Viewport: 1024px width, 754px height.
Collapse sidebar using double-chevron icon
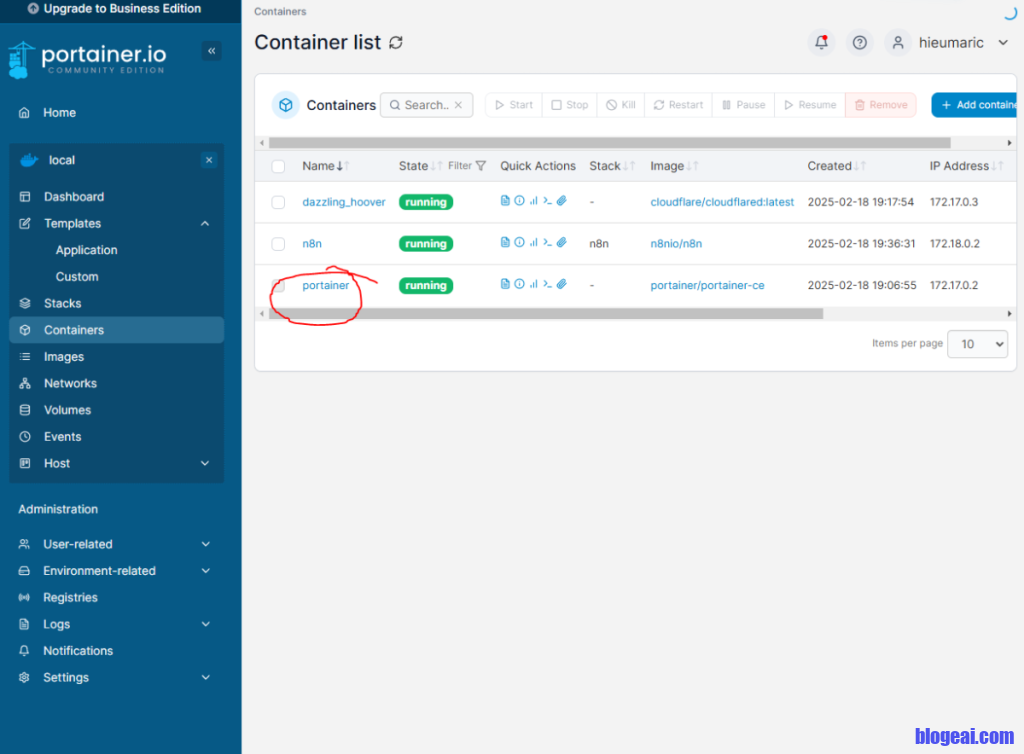click(x=211, y=51)
